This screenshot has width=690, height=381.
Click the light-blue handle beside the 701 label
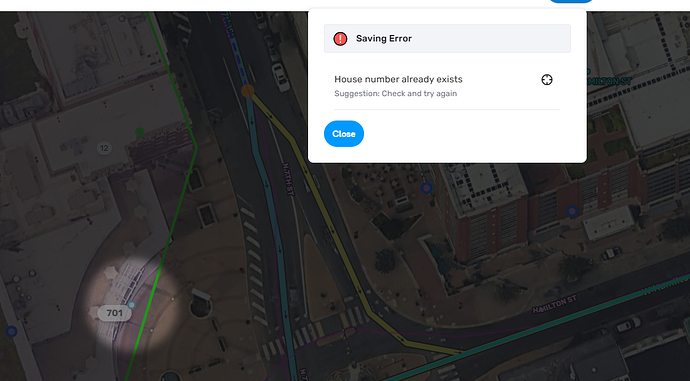(132, 305)
